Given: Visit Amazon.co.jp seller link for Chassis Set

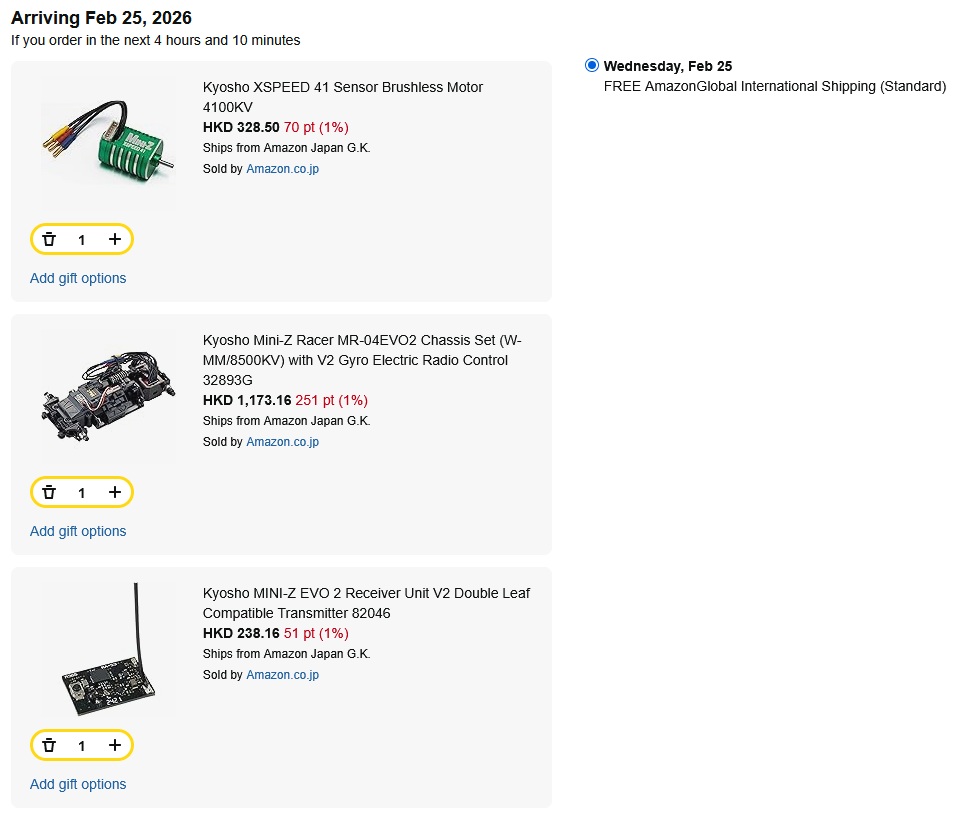Looking at the screenshot, I should coord(282,442).
